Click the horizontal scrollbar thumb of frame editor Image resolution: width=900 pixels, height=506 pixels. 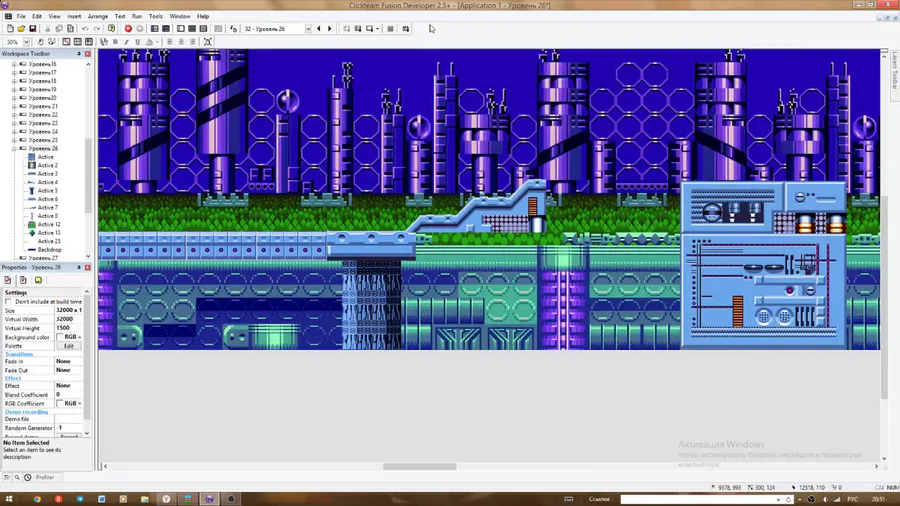(x=420, y=466)
